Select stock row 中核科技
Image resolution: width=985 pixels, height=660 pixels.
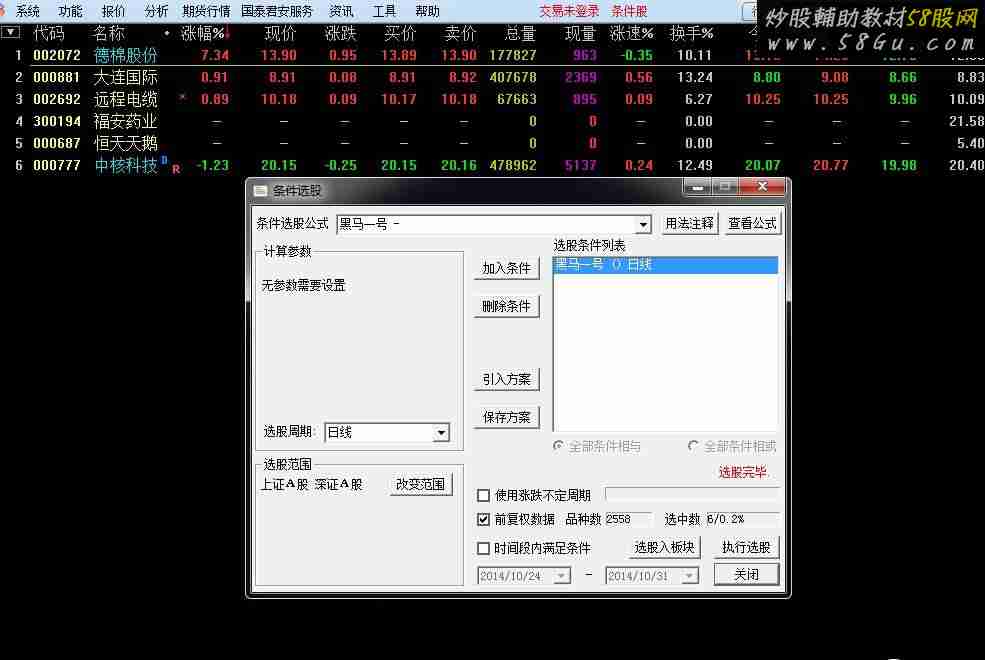[x=492, y=165]
